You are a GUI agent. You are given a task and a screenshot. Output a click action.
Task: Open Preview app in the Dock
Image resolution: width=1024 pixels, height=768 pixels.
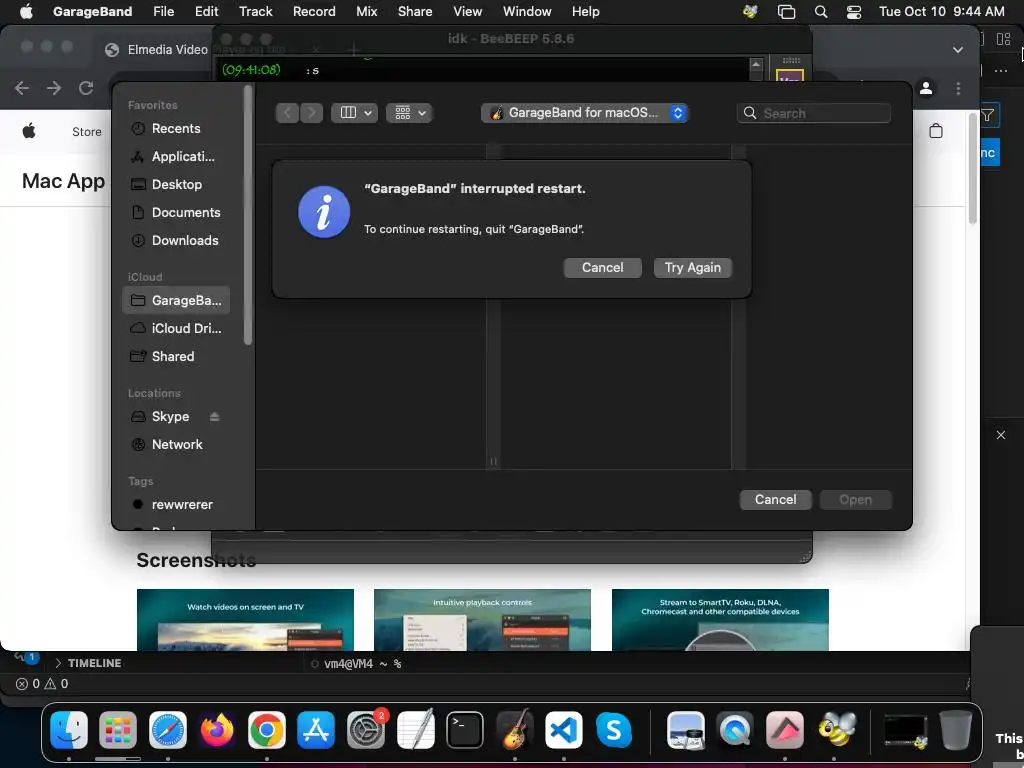(x=686, y=729)
